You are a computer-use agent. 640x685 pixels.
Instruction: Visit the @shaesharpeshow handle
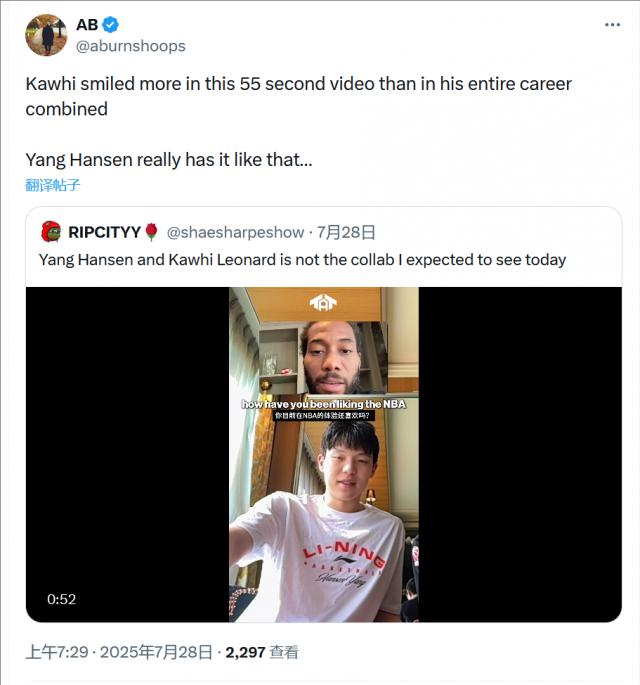pyautogui.click(x=235, y=232)
